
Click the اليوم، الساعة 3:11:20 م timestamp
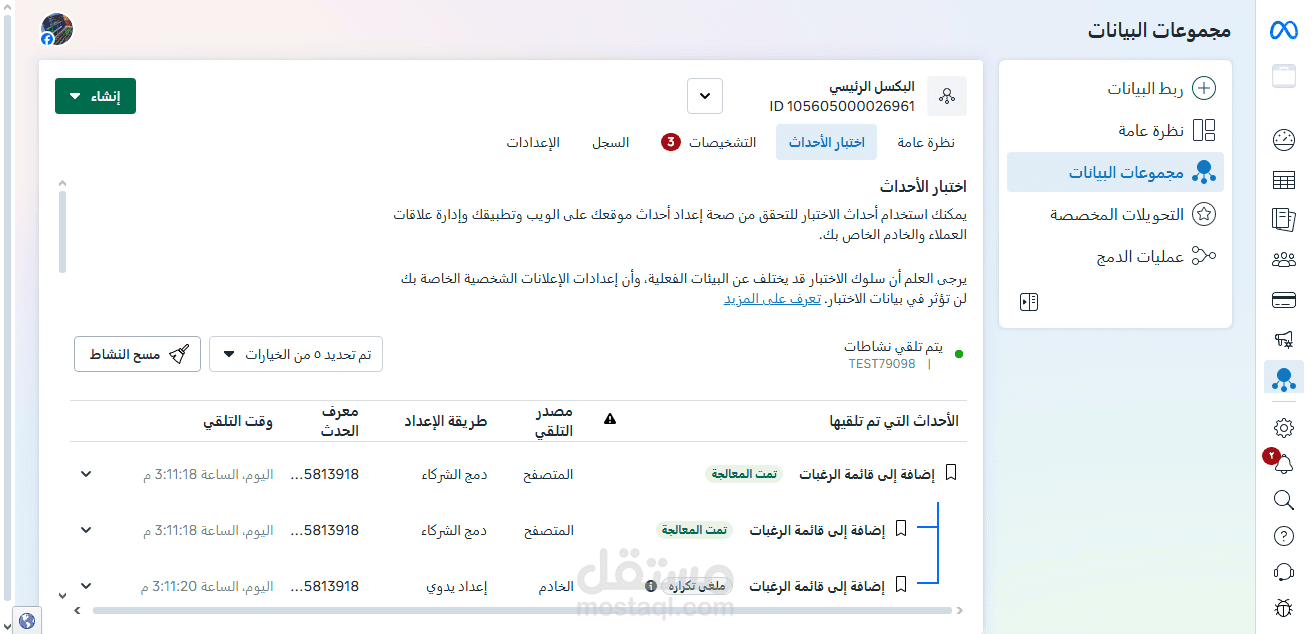click(x=208, y=586)
